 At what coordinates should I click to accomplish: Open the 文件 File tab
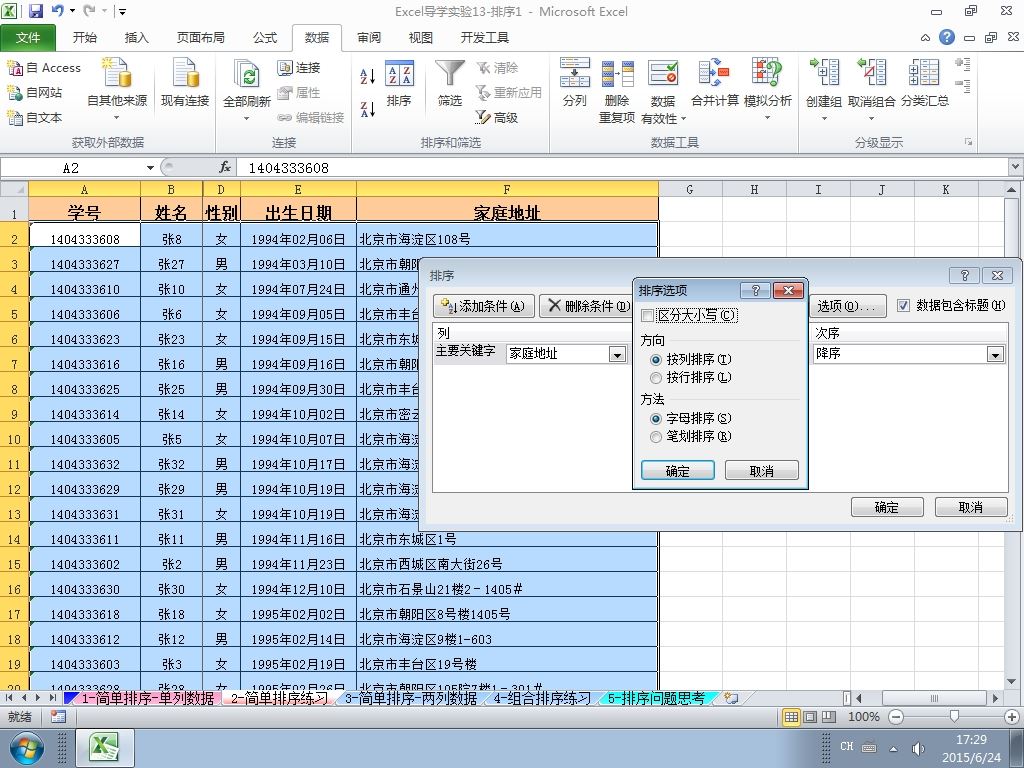[28, 38]
